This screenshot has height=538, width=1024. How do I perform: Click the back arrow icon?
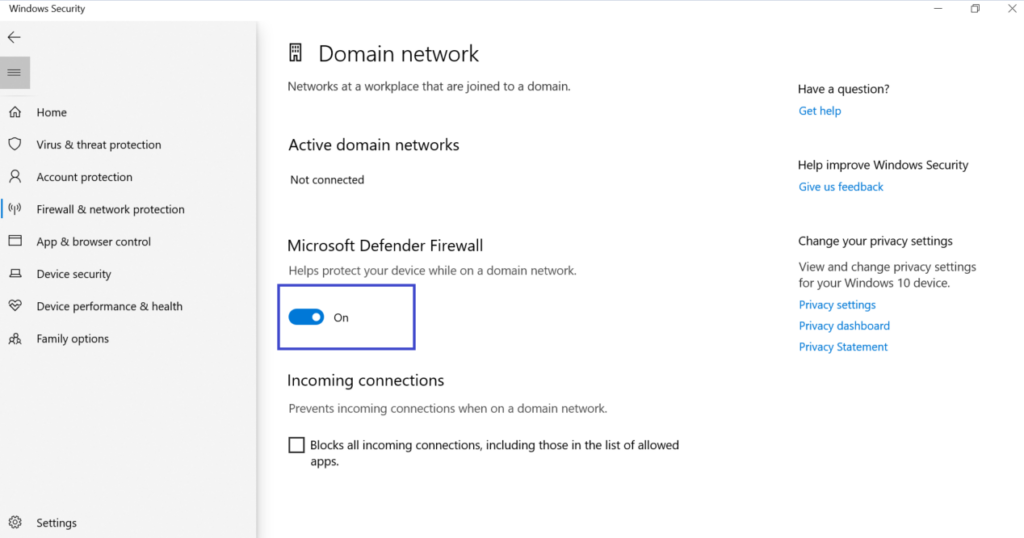[14, 37]
